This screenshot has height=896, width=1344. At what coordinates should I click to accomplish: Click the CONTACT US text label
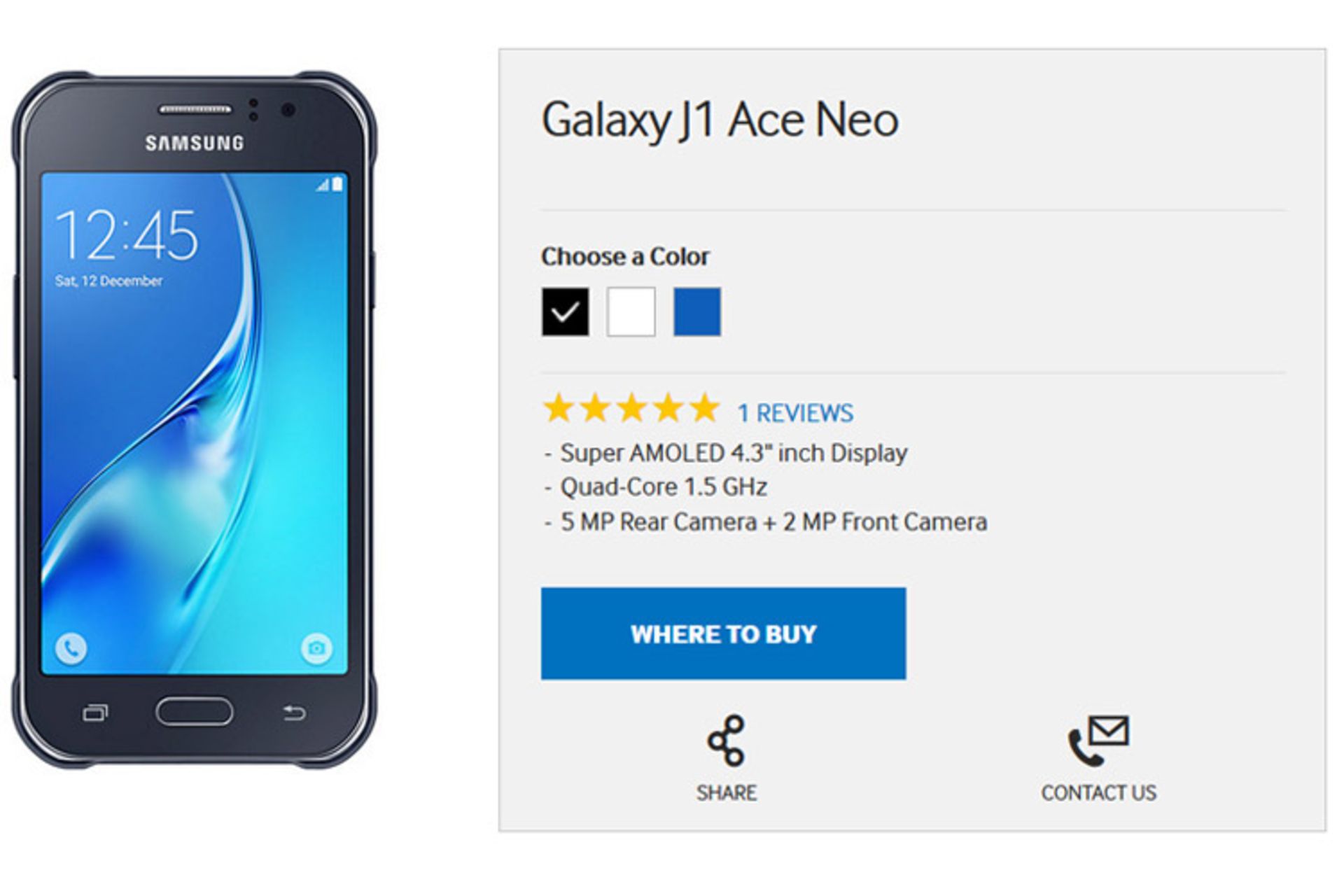(x=1098, y=793)
